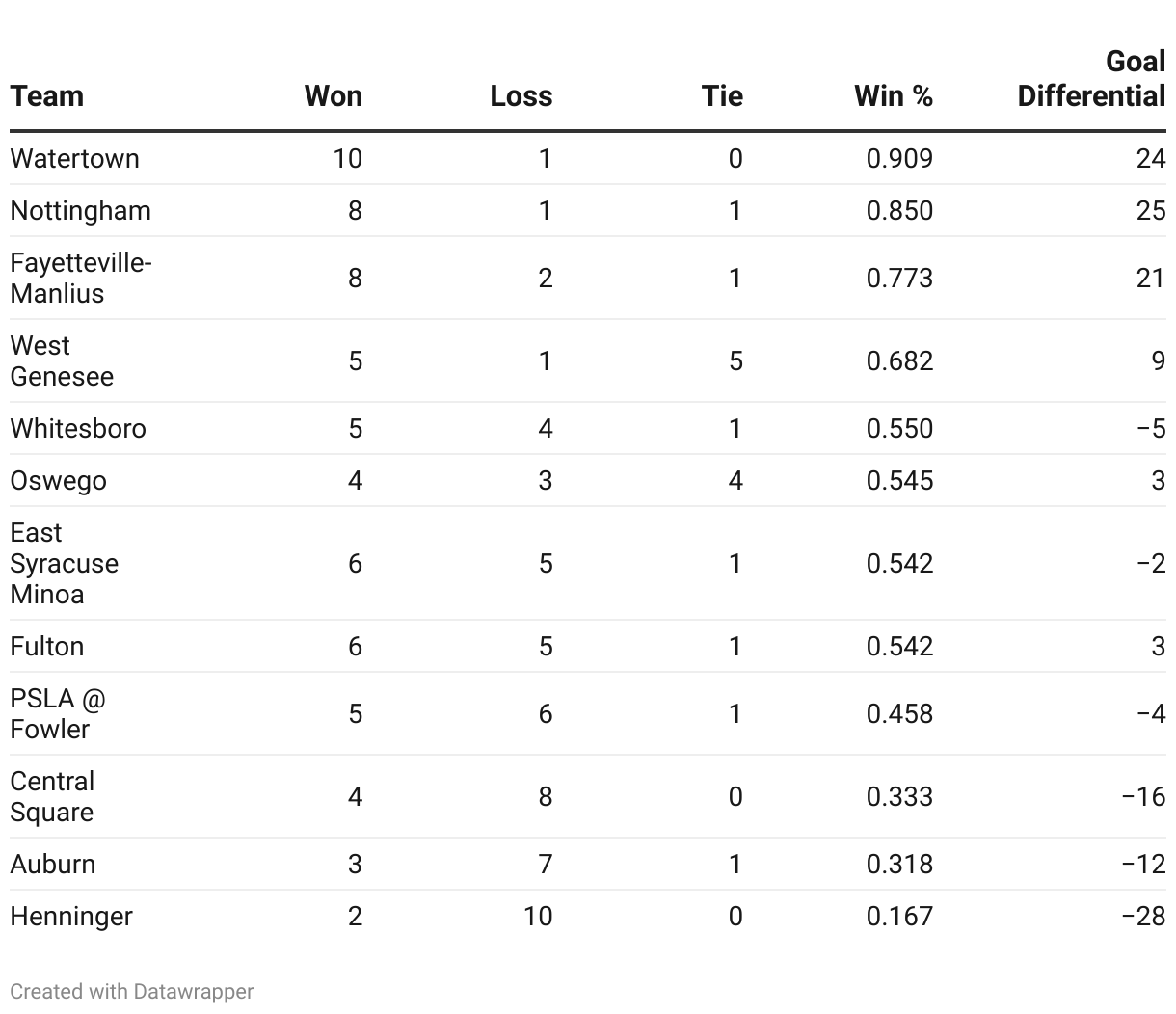The image size is (1176, 1014).
Task: Select the Whitesboro row label
Action: pyautogui.click(x=78, y=428)
